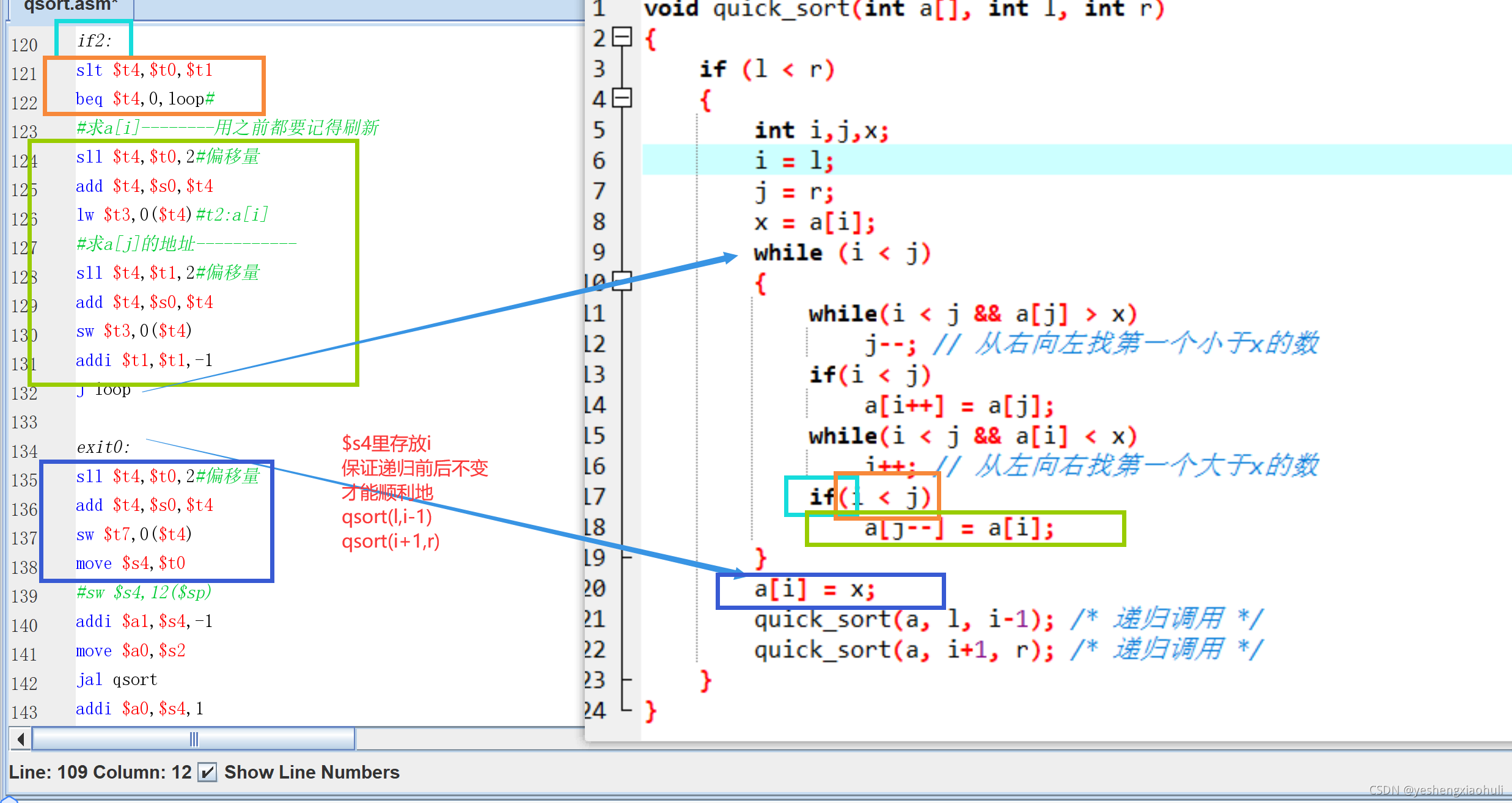Click the 'sw $t3,0($t4)' instruction line
This screenshot has height=803, width=1512.
coord(134,331)
